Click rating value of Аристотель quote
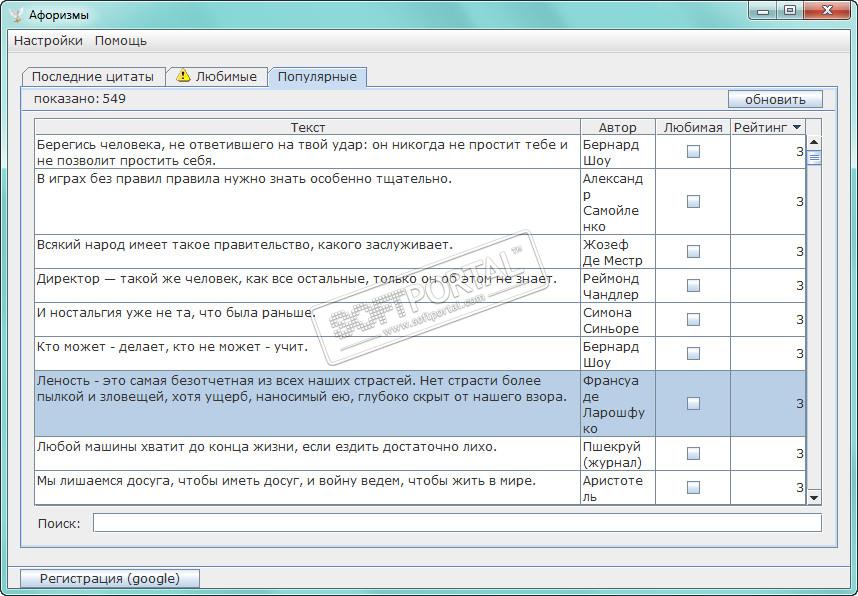Screen dimensions: 858x596 [768, 487]
